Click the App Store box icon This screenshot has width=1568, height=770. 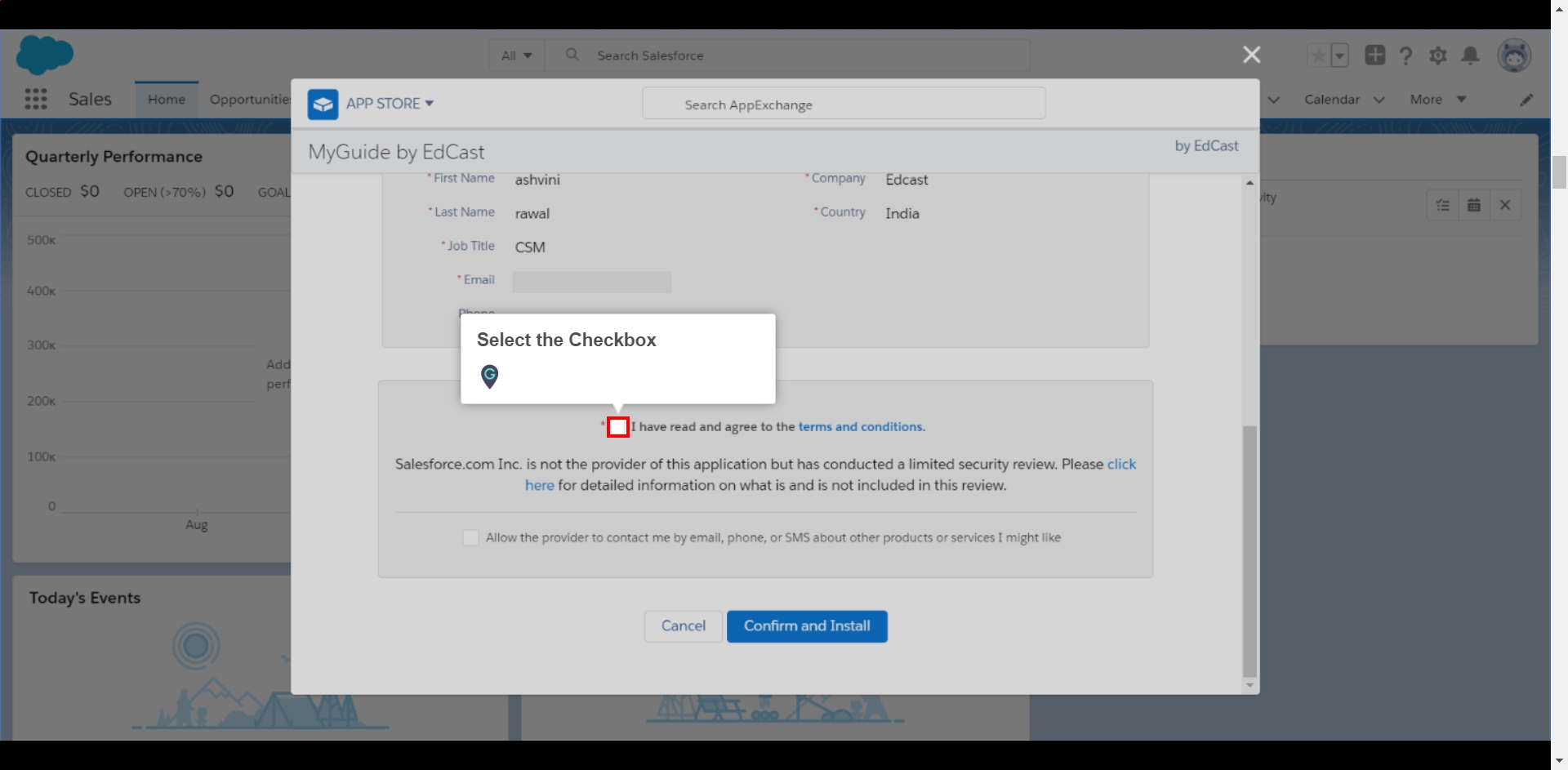323,105
